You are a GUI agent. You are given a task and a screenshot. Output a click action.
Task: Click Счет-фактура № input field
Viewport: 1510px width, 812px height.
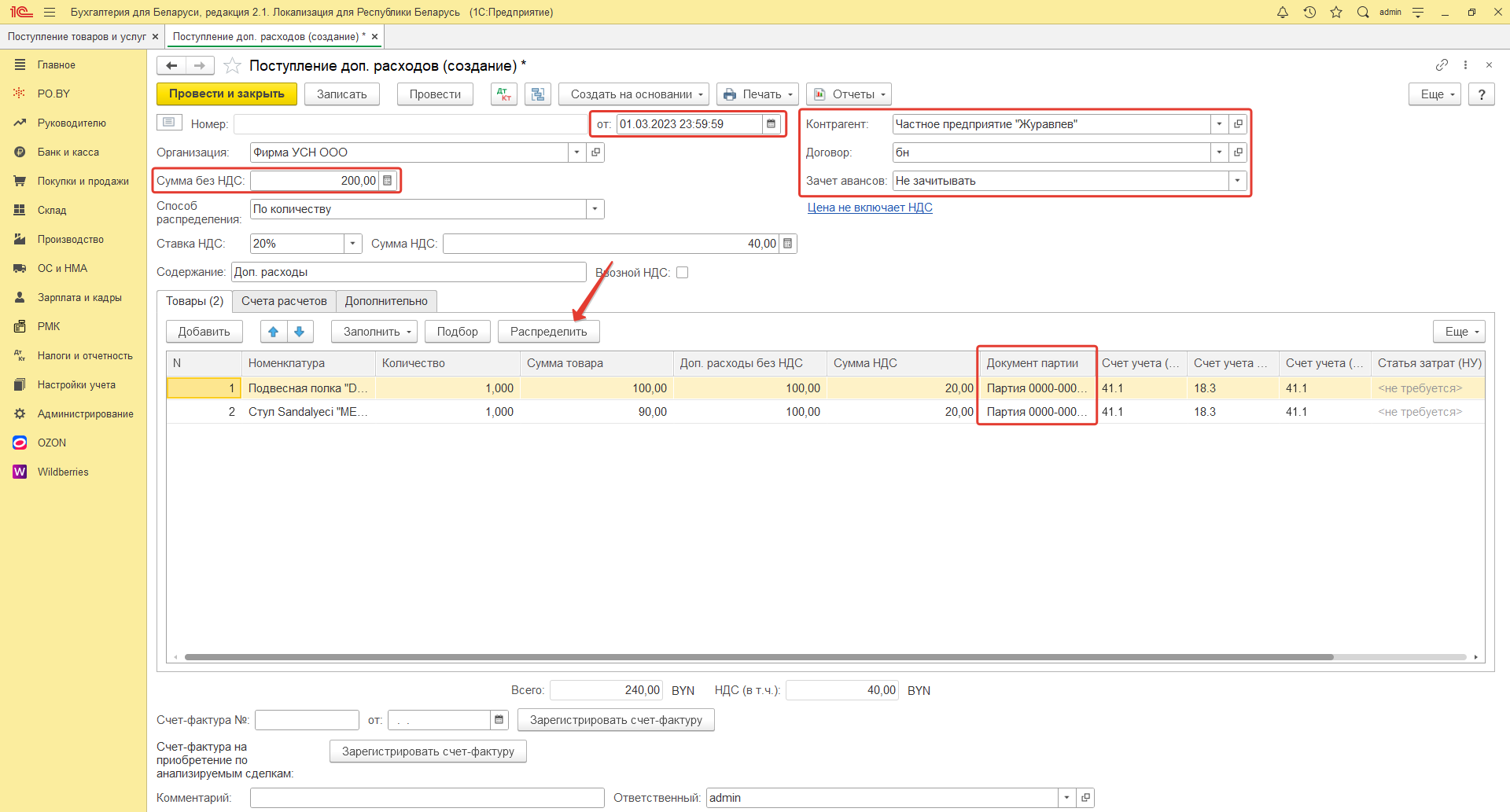pyautogui.click(x=307, y=720)
